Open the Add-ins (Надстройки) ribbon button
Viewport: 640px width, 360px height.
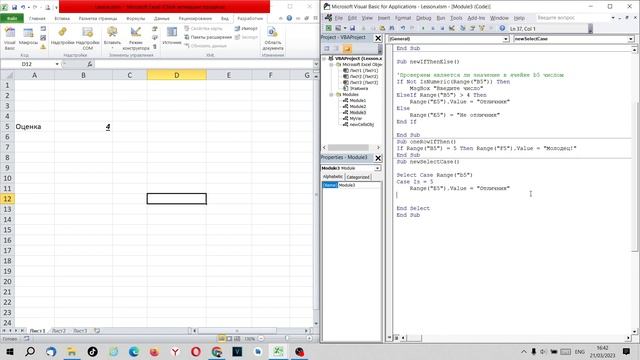[x=62, y=37]
